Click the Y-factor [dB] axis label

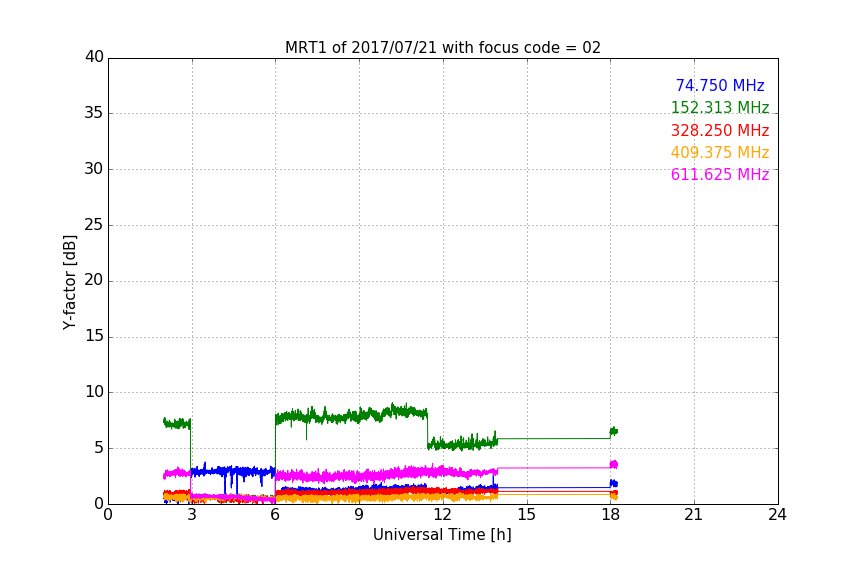[69, 282]
